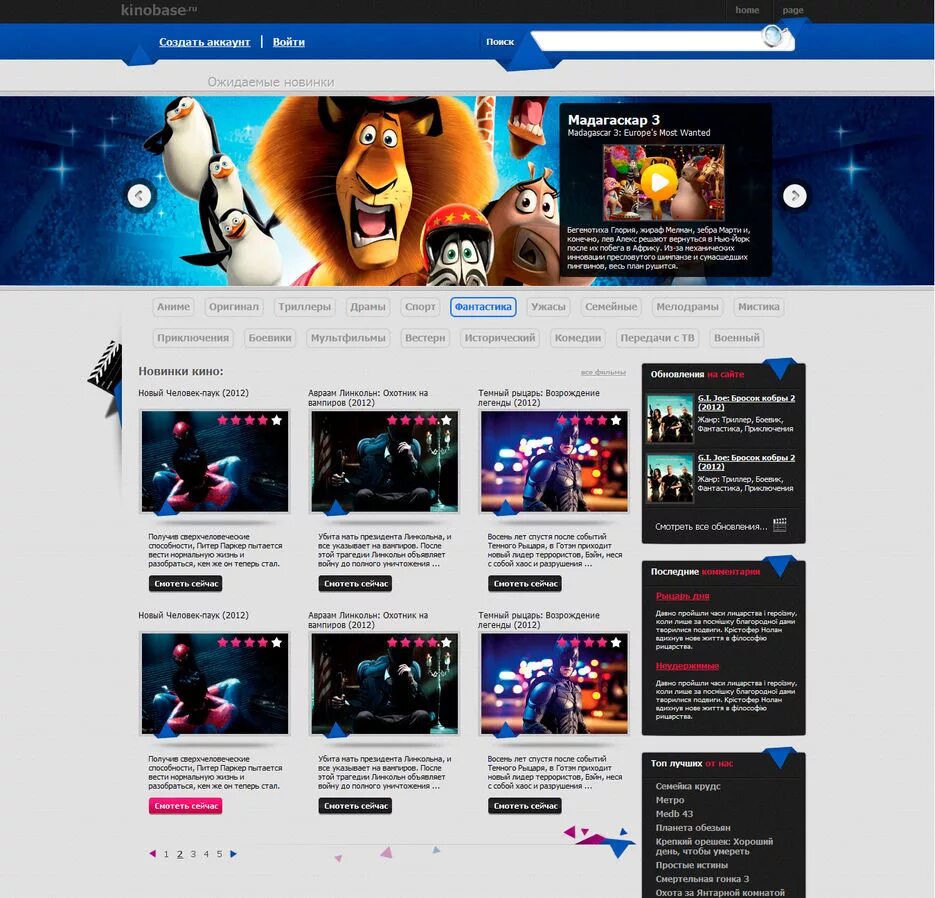Select the Исторический genre tab
Viewport: 935px width, 898px height.
click(x=500, y=337)
